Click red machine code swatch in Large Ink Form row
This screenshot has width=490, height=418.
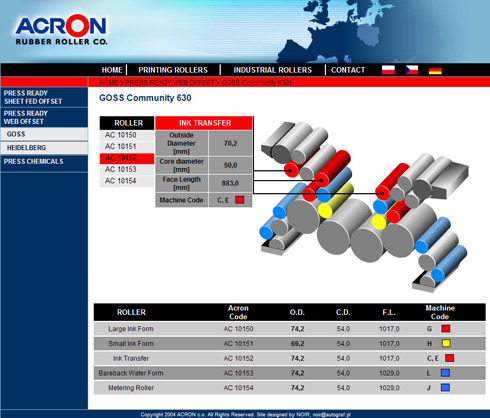coord(446,329)
